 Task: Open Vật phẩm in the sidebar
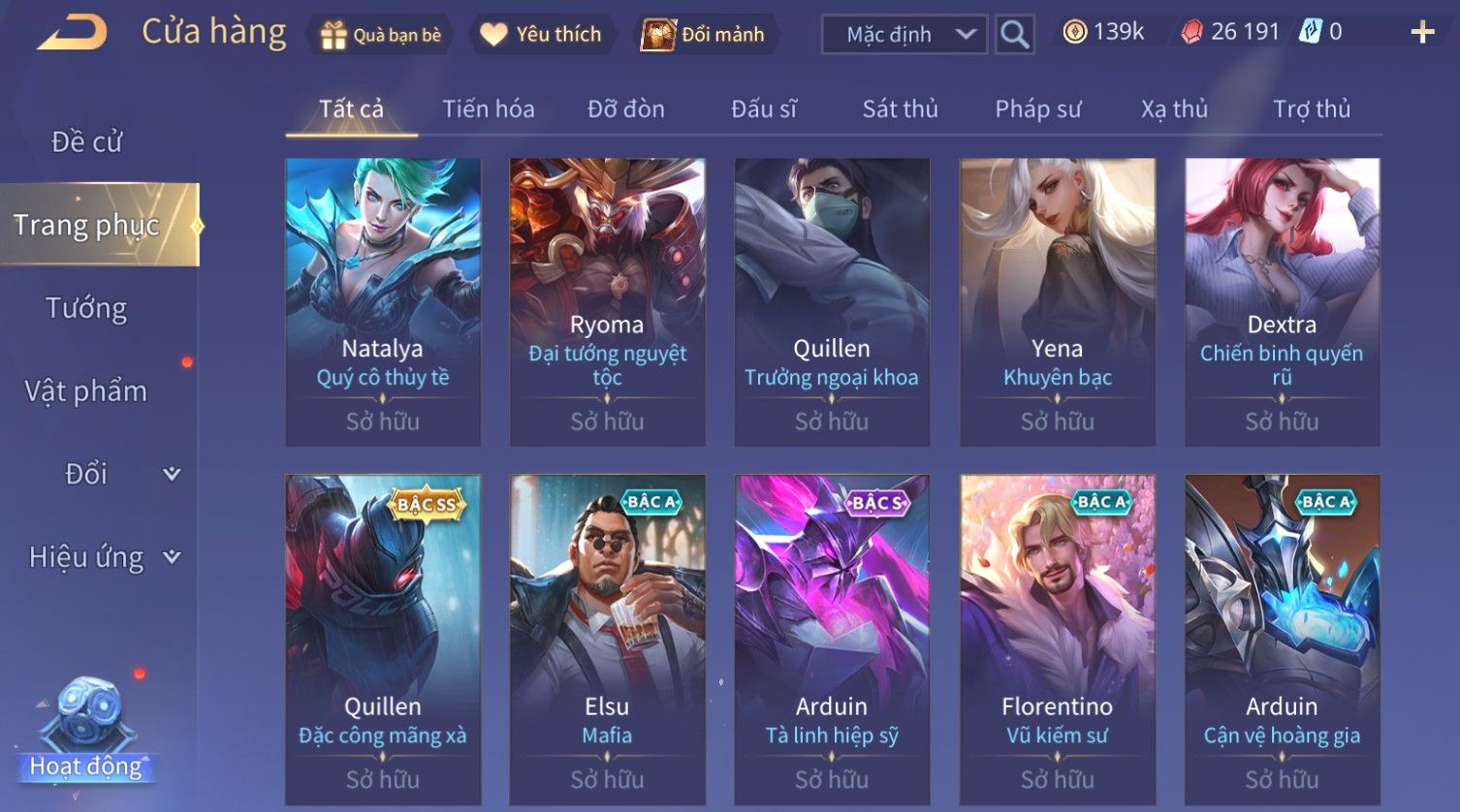86,391
